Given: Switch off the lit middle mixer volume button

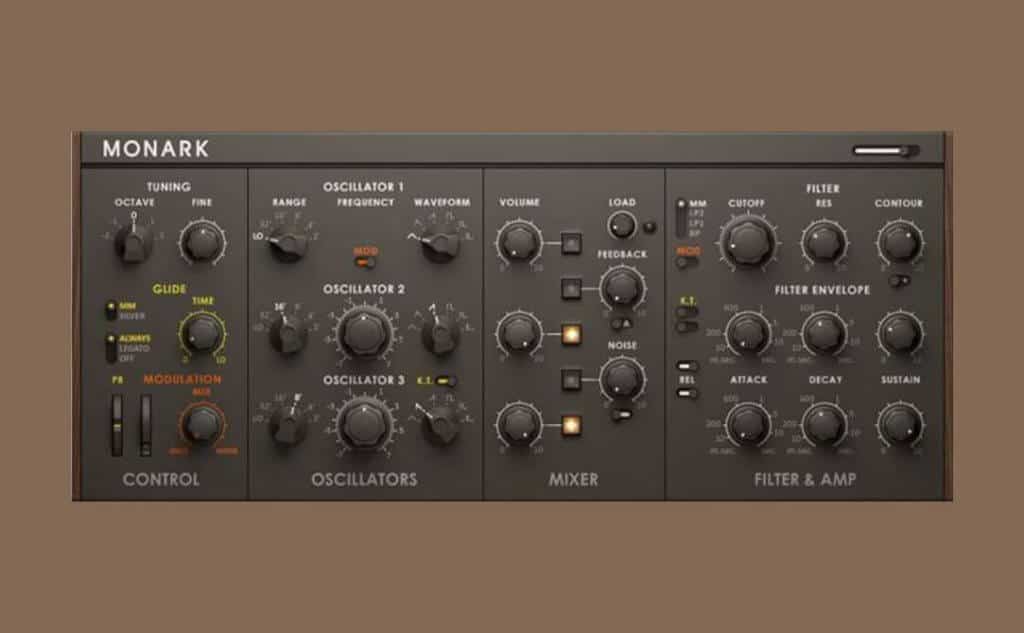Looking at the screenshot, I should (x=571, y=334).
